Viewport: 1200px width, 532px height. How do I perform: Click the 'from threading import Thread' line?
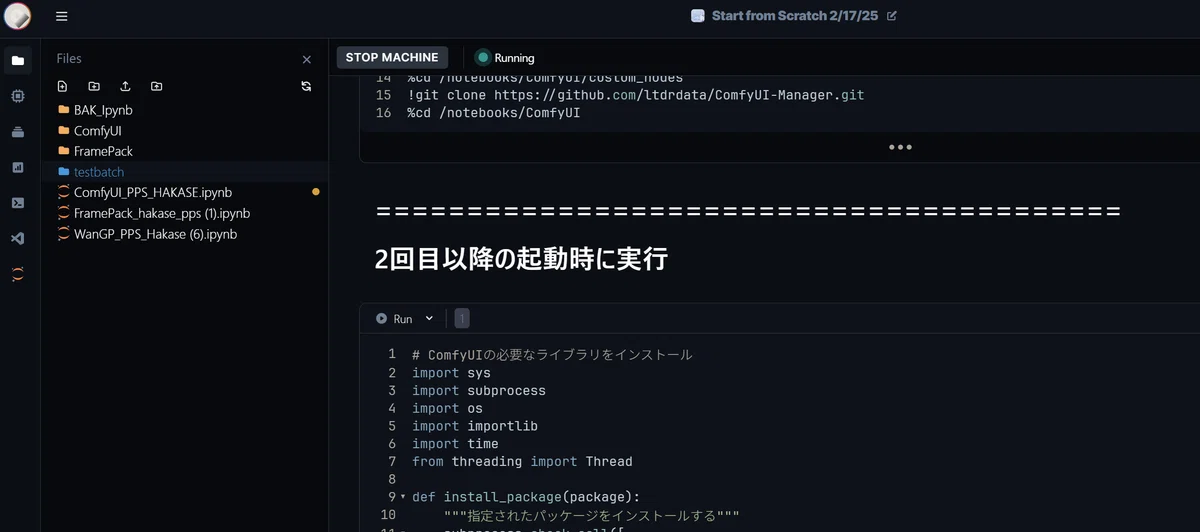[522, 461]
